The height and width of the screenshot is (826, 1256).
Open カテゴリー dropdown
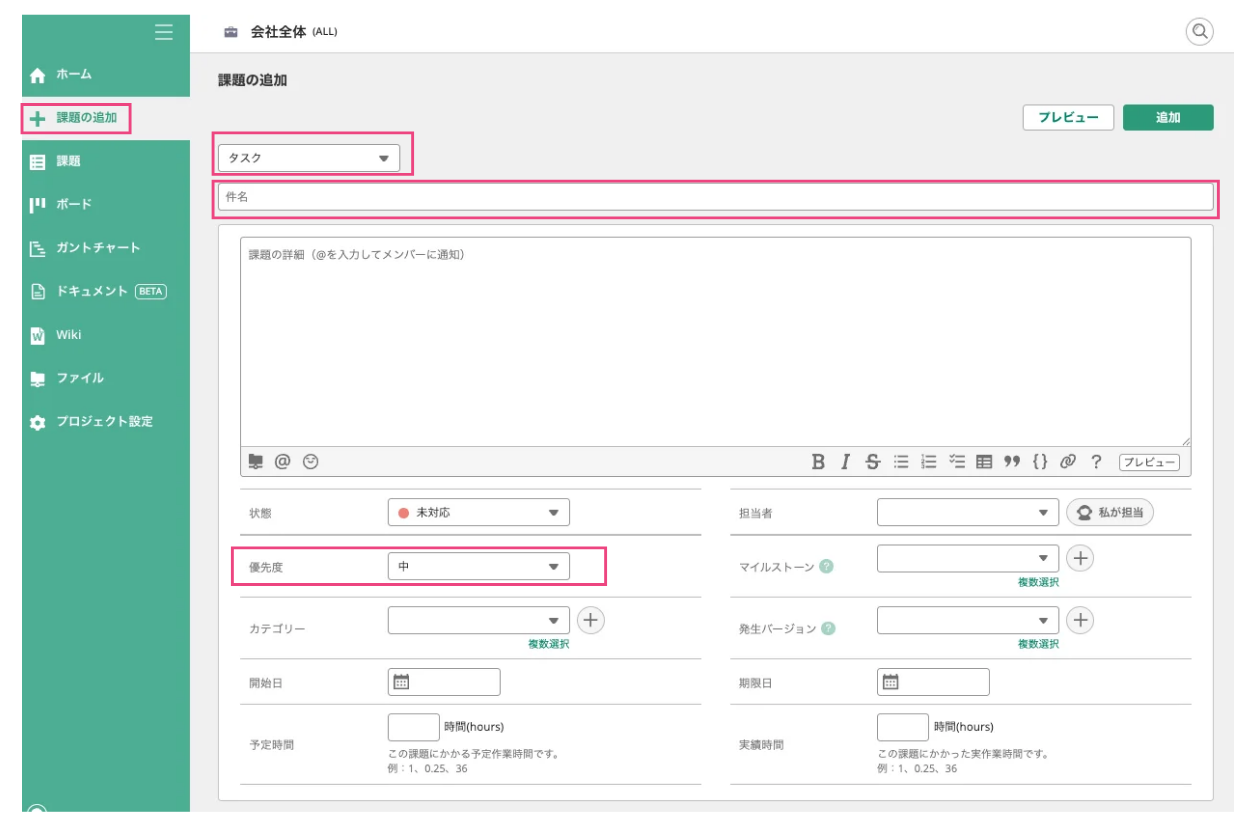(x=479, y=620)
